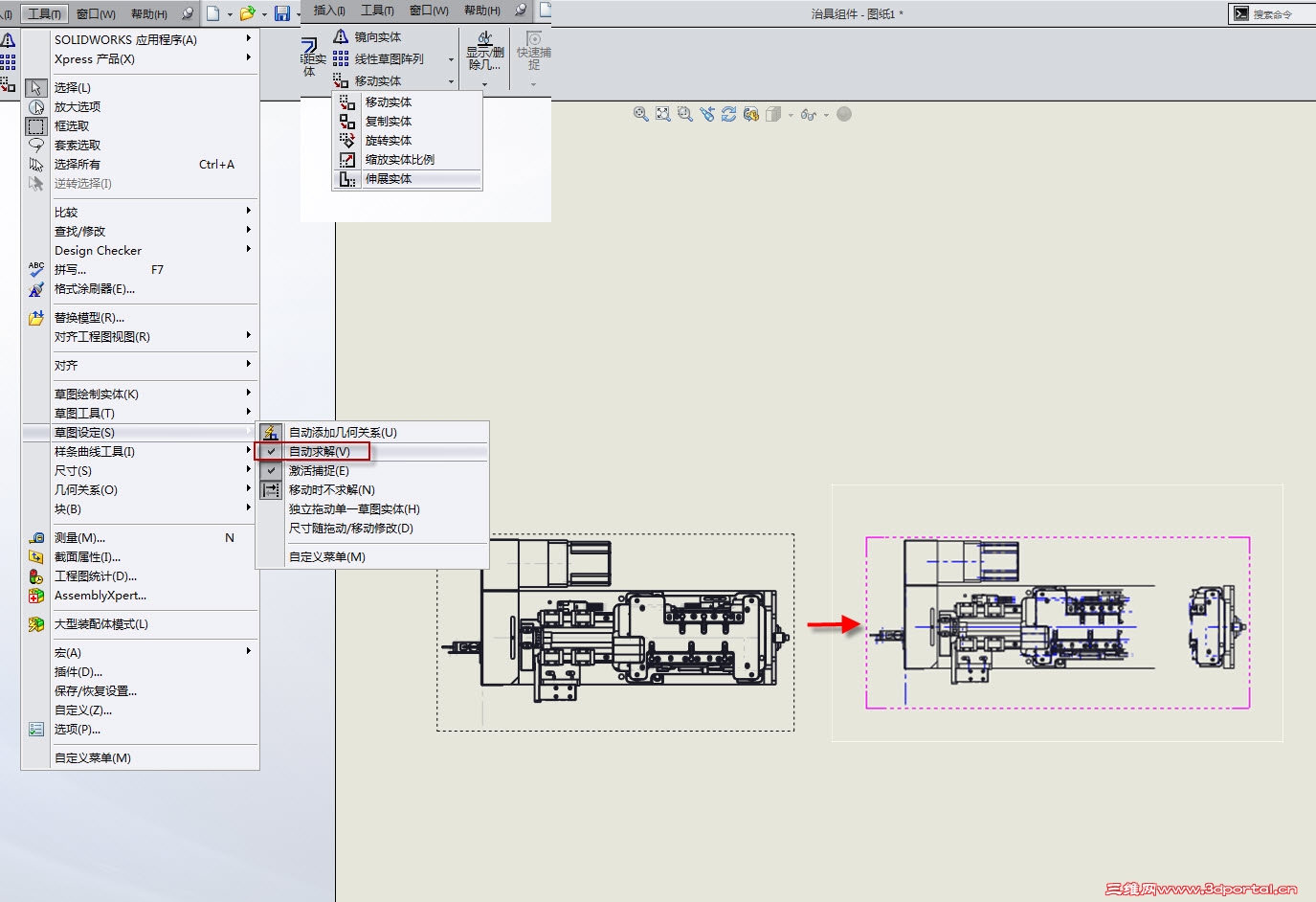Viewport: 1316px width, 902px height.
Task: Choose 选择所有 select all menu entry
Action: (x=78, y=165)
